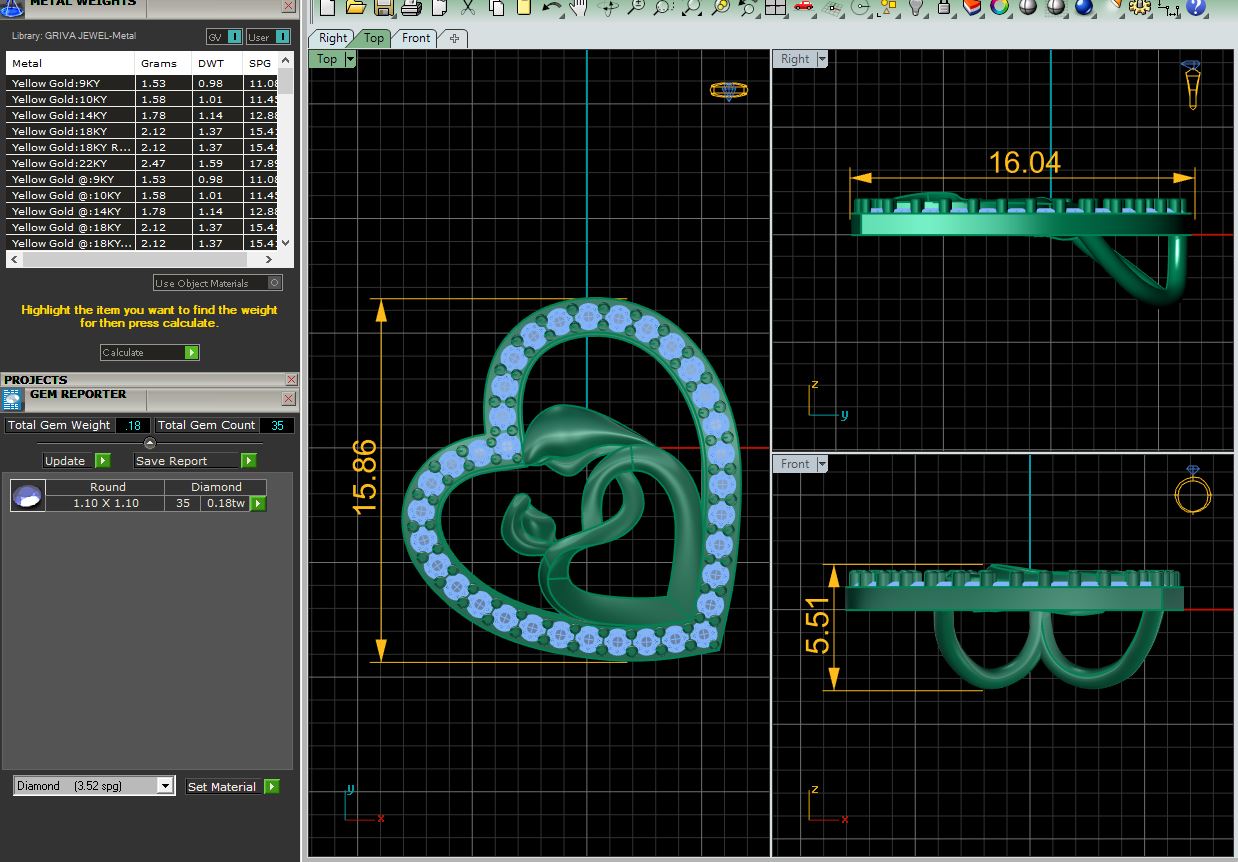This screenshot has width=1238, height=862.
Task: Click the Save floppy disk icon
Action: tap(384, 7)
